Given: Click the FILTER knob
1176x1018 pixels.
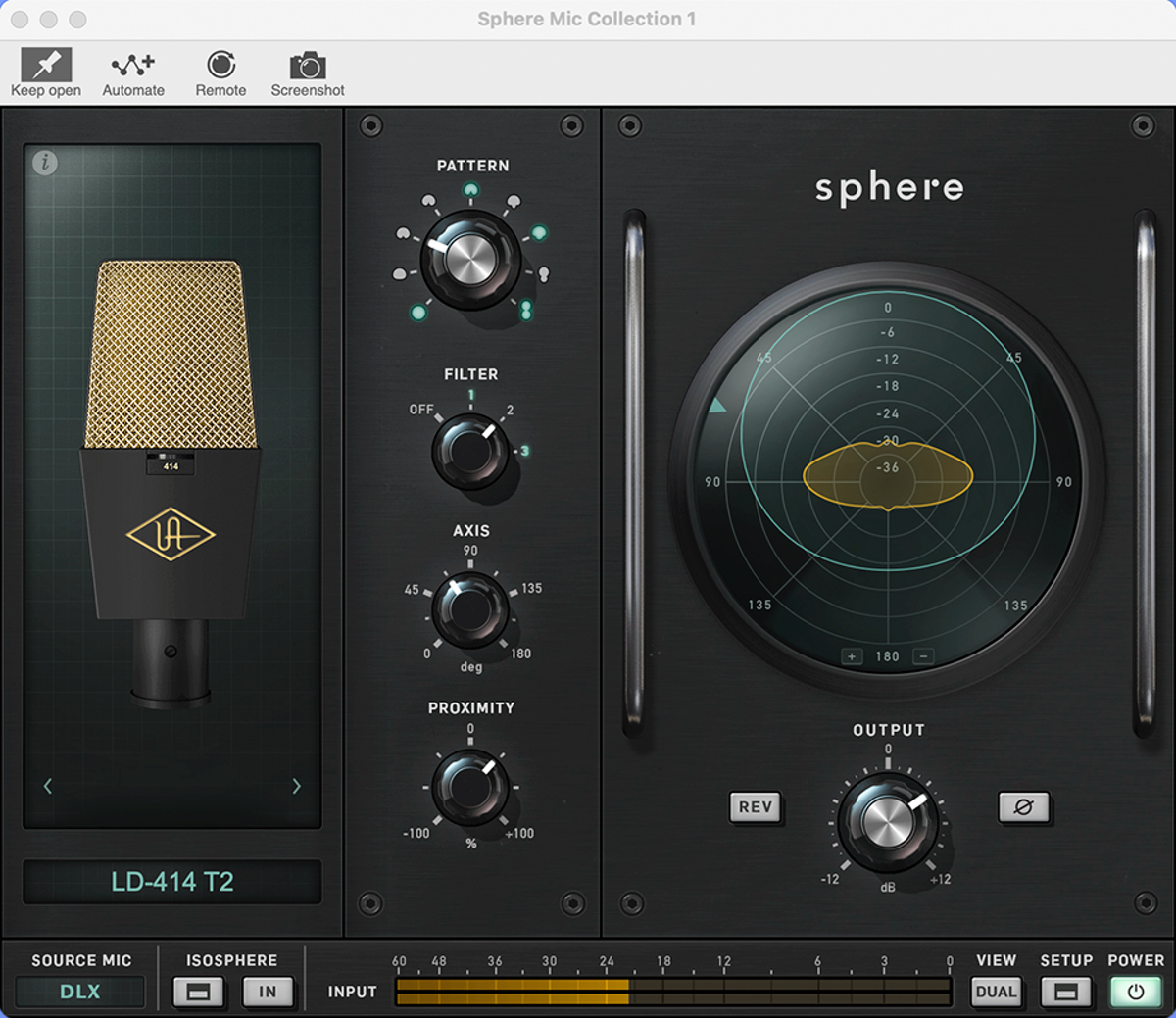Looking at the screenshot, I should (470, 452).
